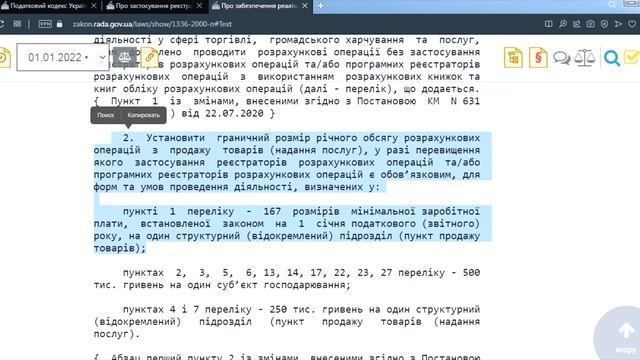Open a new tab with plus button

pos(321,6)
